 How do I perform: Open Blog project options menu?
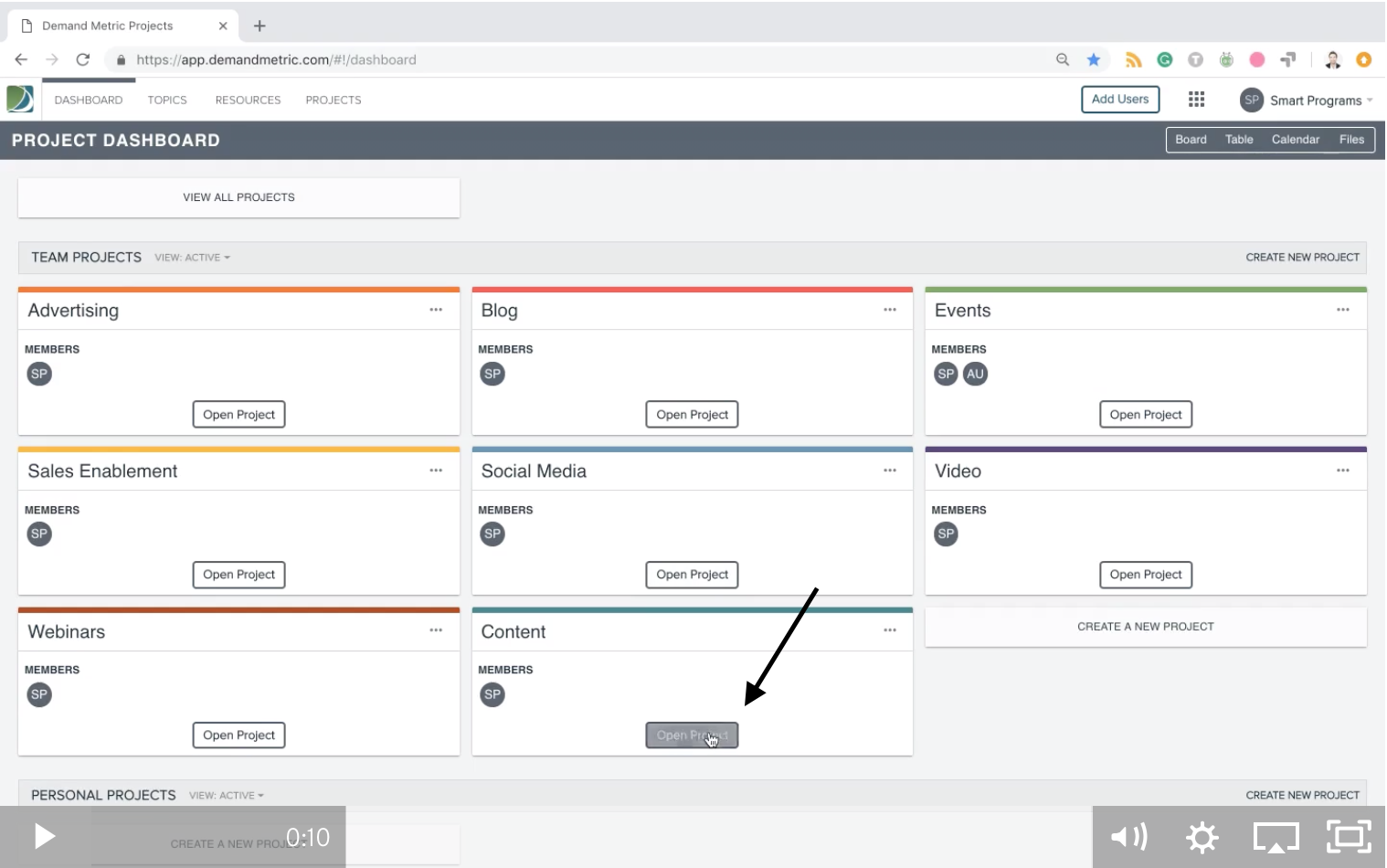pos(890,310)
